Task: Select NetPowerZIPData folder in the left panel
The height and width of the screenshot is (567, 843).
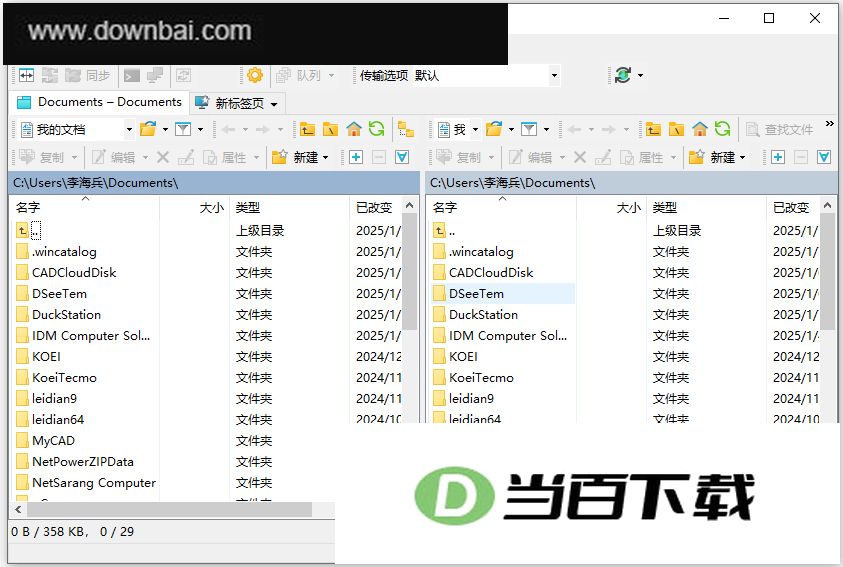Action: [x=82, y=462]
